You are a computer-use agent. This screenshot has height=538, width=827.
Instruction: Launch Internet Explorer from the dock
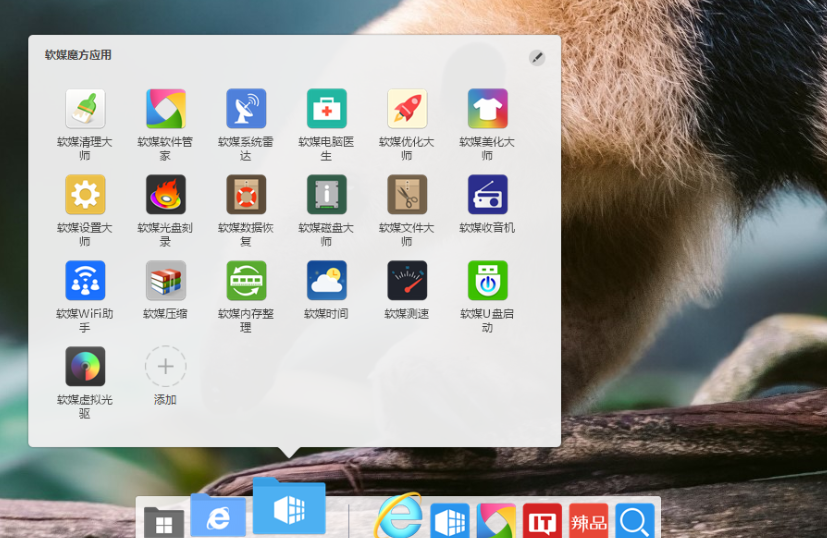coord(399,516)
